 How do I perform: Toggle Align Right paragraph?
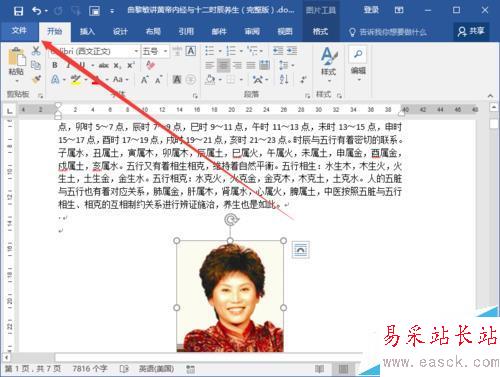237,65
